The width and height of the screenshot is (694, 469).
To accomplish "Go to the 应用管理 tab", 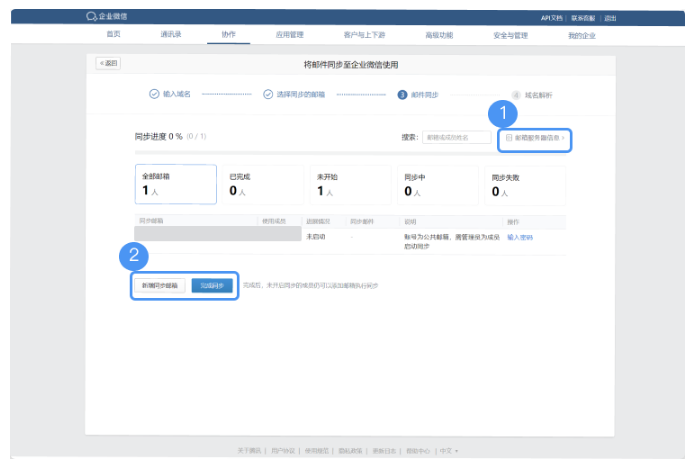I will pyautogui.click(x=290, y=35).
